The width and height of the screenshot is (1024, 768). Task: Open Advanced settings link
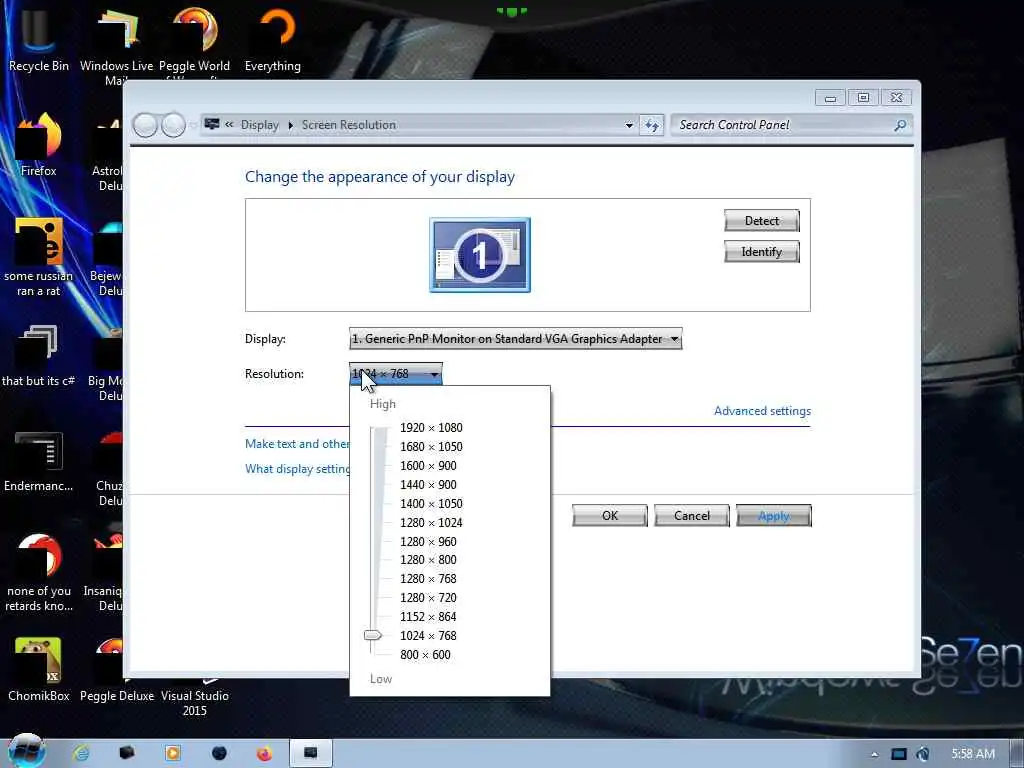pos(762,411)
